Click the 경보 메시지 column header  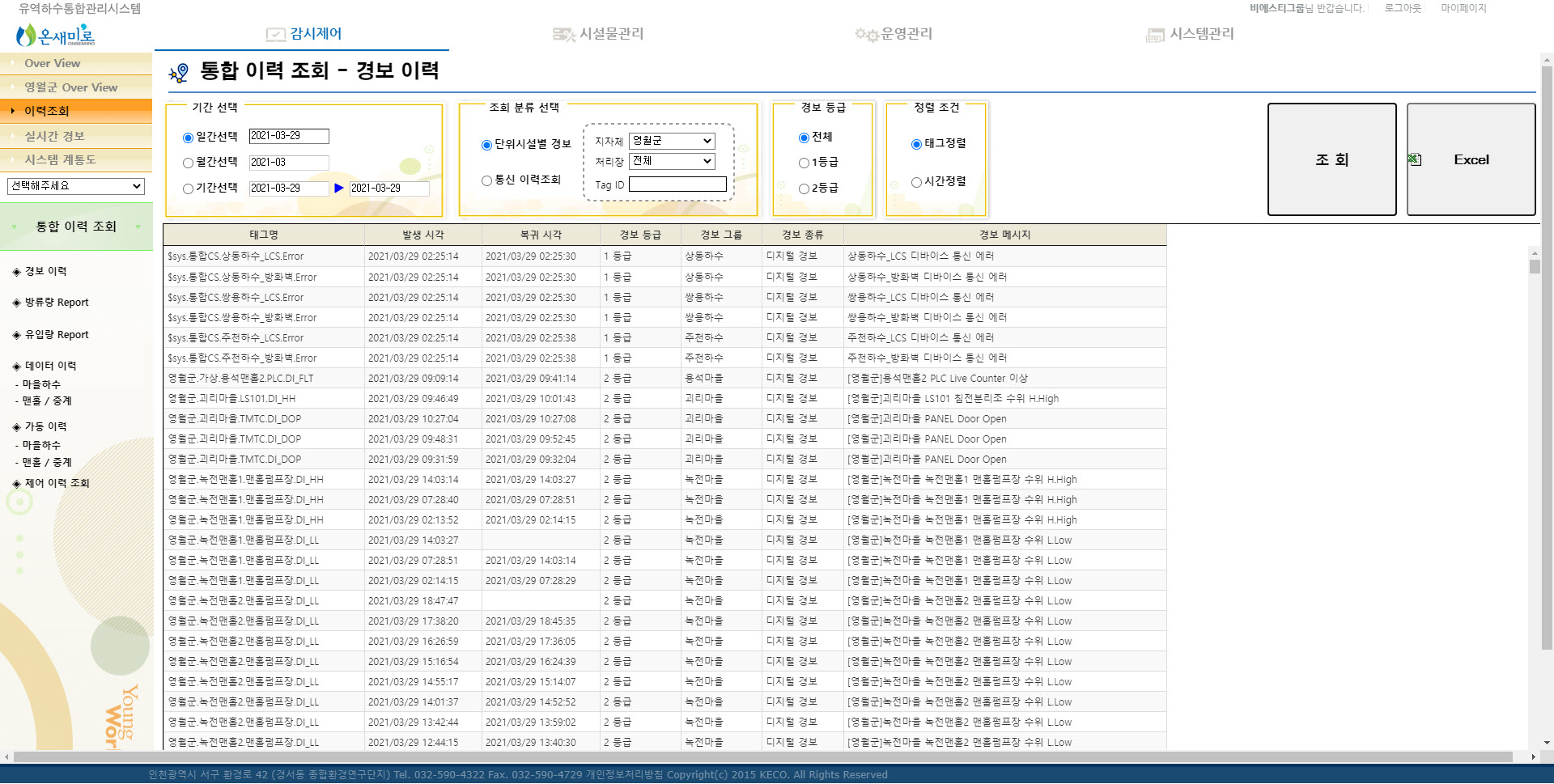point(1005,235)
